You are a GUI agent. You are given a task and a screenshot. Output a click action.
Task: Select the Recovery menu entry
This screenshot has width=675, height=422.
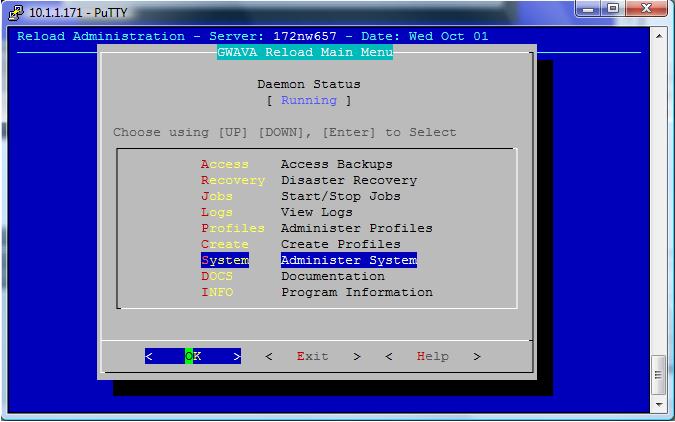coord(233,180)
